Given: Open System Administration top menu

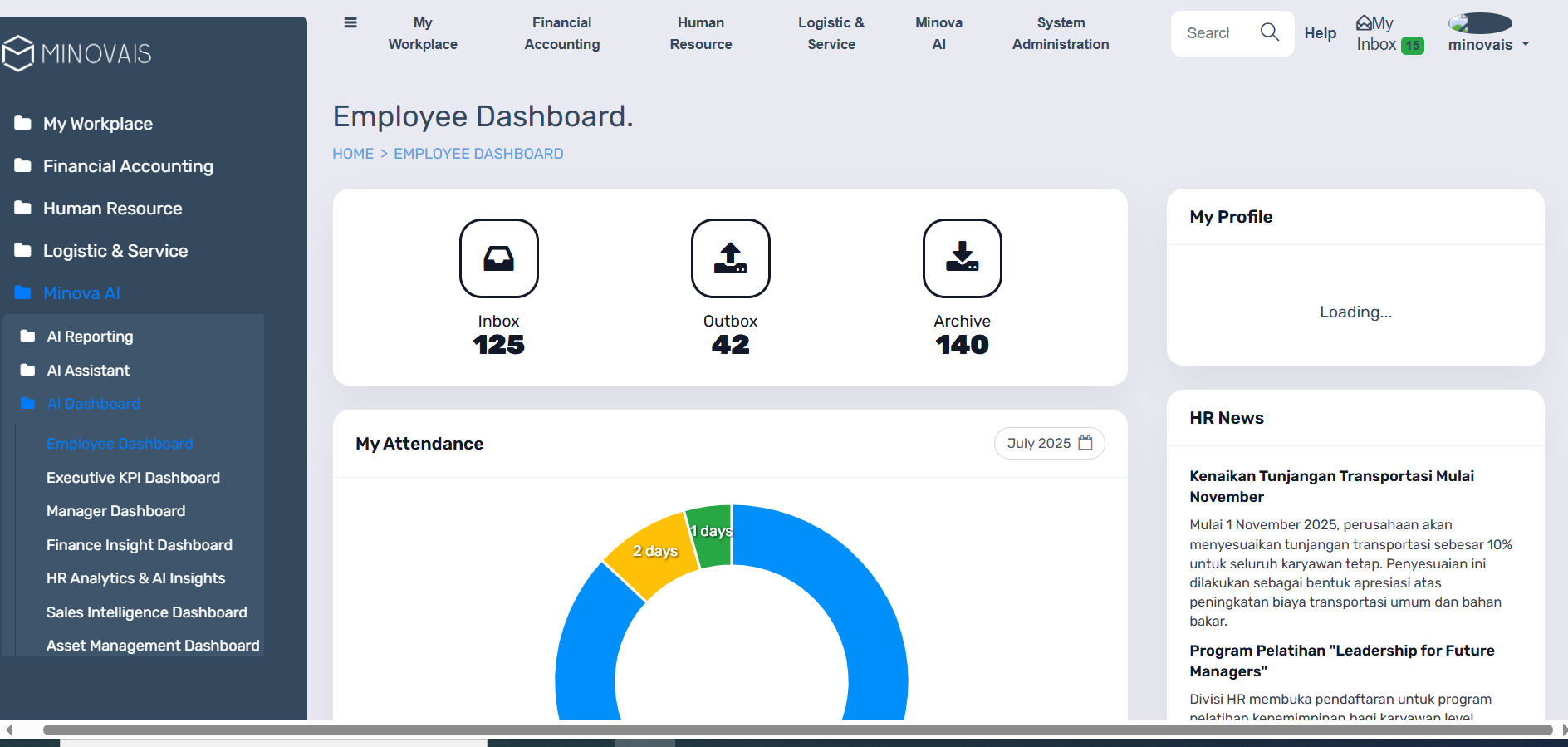Looking at the screenshot, I should click(x=1060, y=33).
